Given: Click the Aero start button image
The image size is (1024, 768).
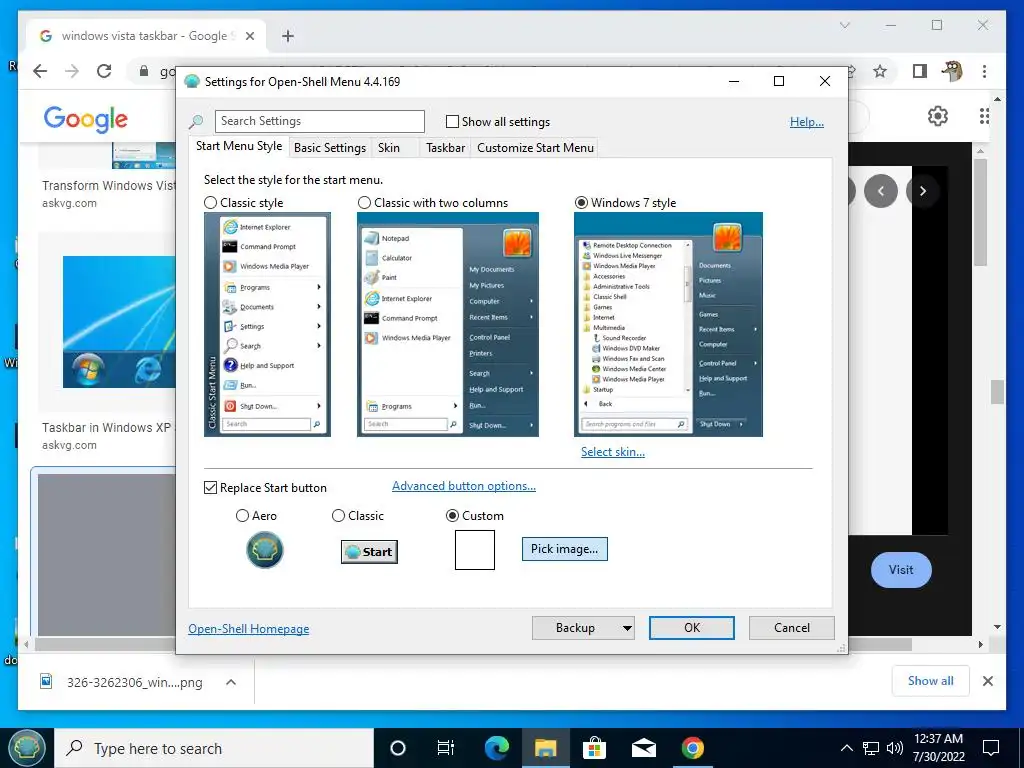Looking at the screenshot, I should pyautogui.click(x=264, y=550).
